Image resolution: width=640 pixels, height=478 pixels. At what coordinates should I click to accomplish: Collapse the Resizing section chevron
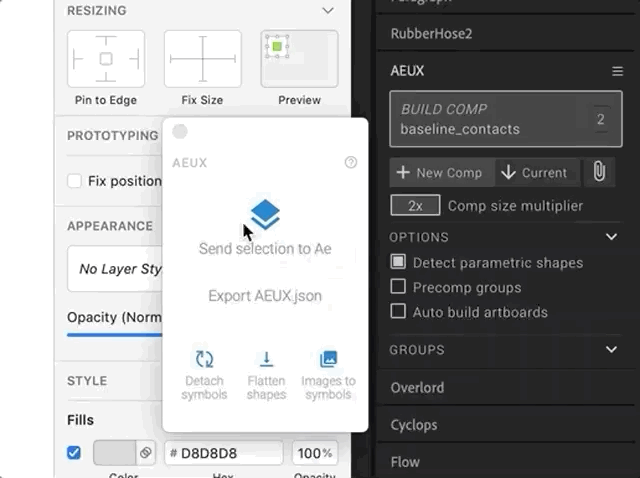[327, 11]
